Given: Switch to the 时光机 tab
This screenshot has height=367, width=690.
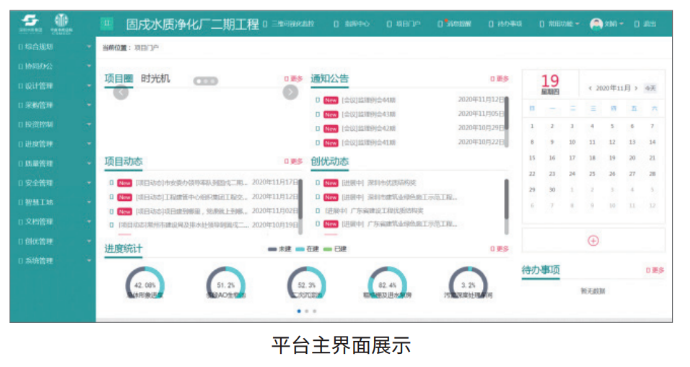Looking at the screenshot, I should pos(155,78).
